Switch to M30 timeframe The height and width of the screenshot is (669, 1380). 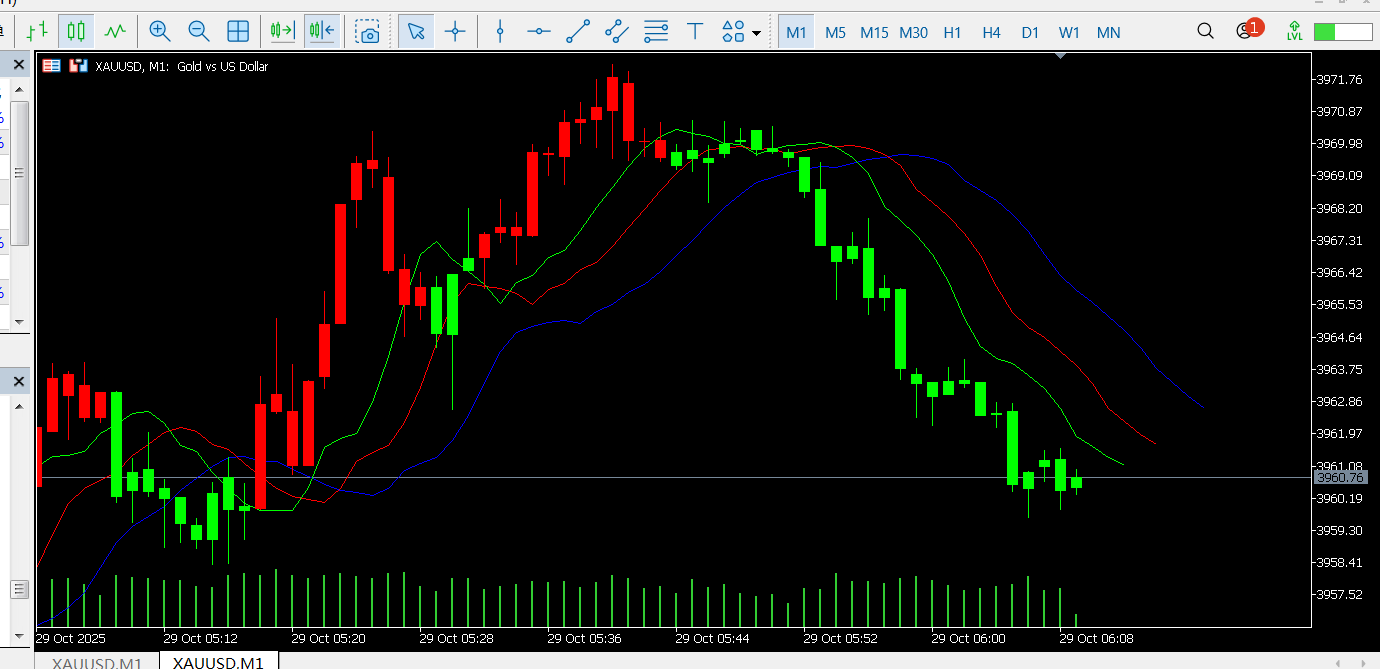(913, 32)
